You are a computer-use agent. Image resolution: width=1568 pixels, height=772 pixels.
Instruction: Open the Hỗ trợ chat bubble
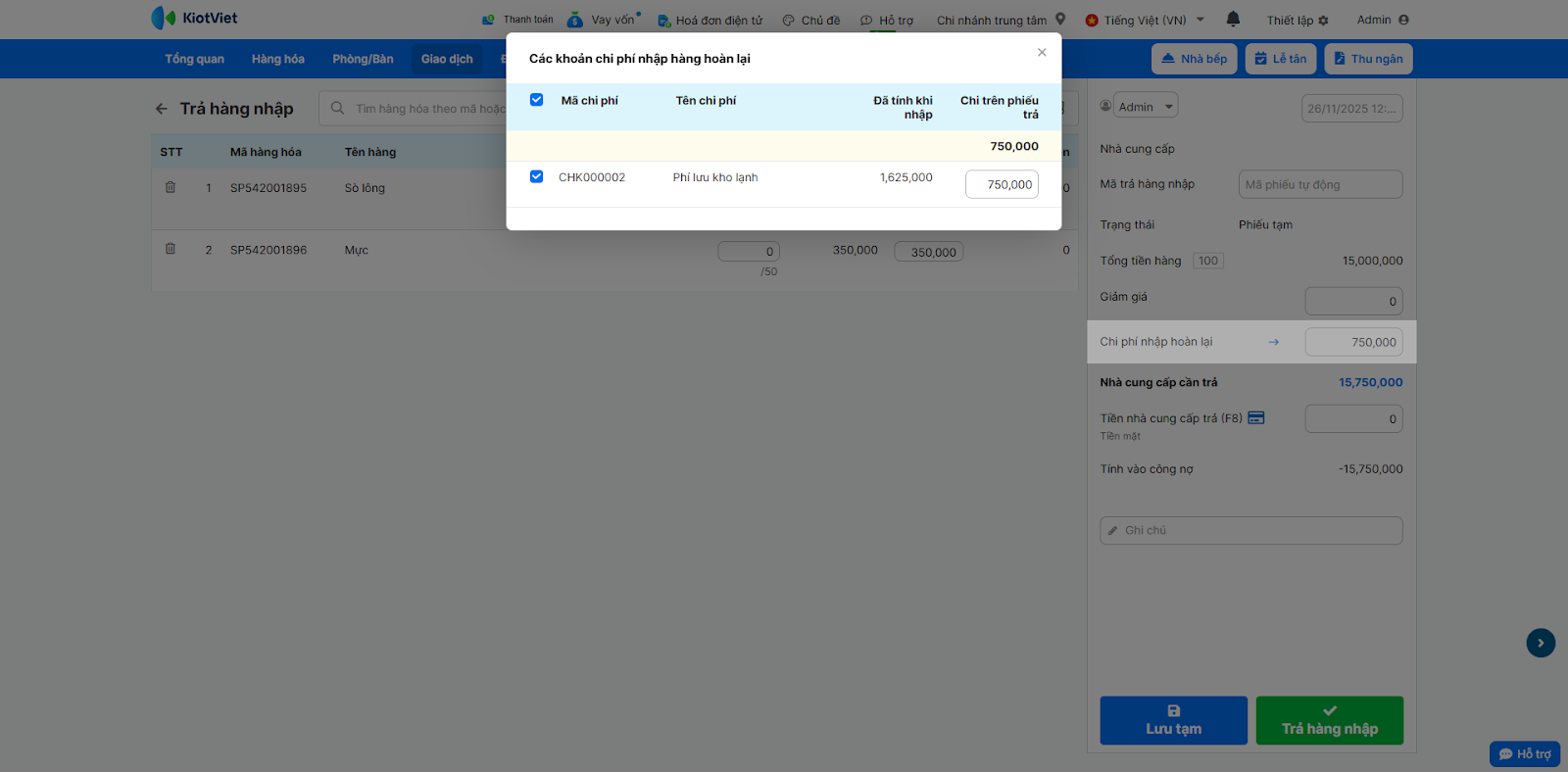[x=1525, y=753]
